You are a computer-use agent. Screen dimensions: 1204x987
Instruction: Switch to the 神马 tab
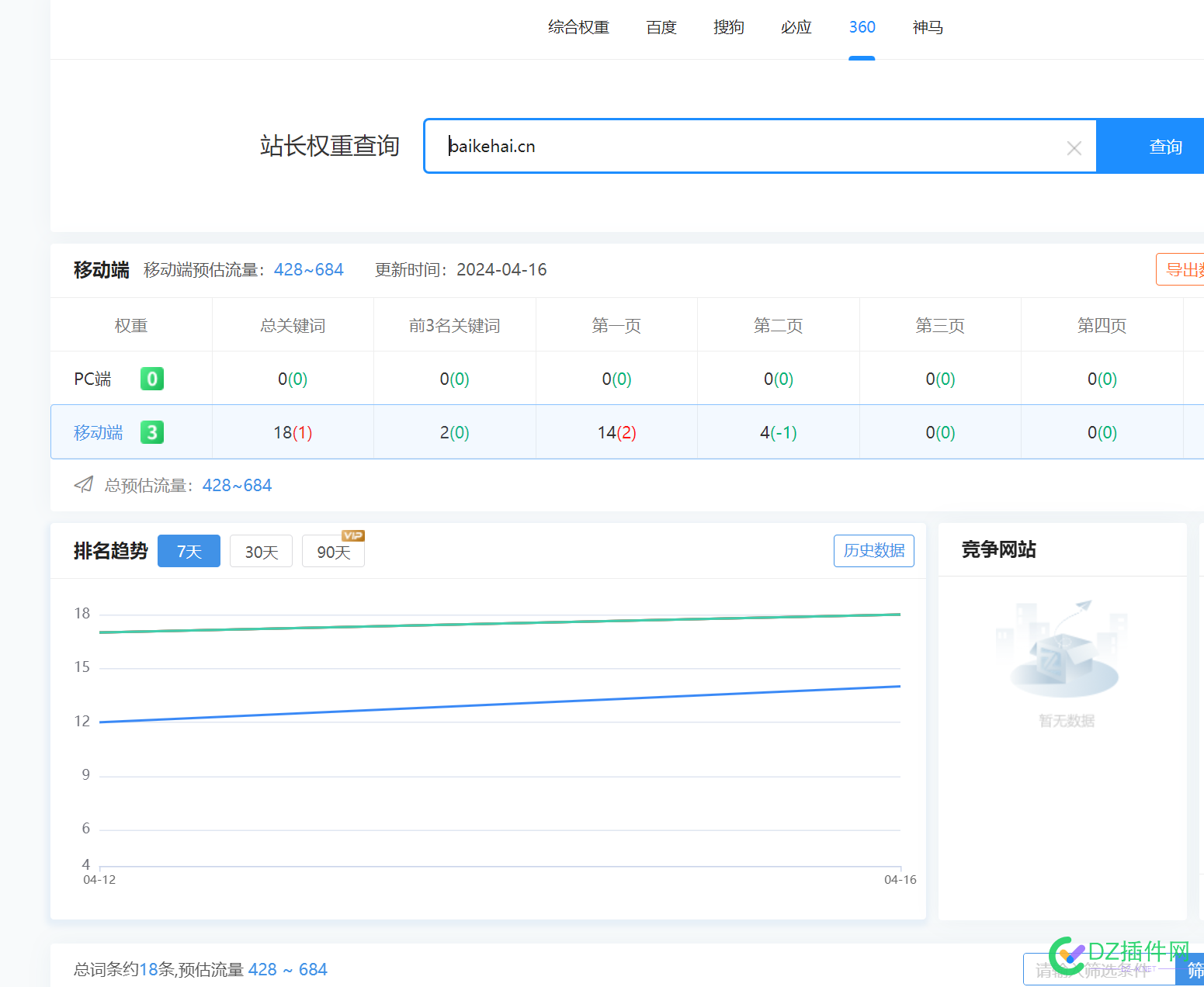[928, 27]
